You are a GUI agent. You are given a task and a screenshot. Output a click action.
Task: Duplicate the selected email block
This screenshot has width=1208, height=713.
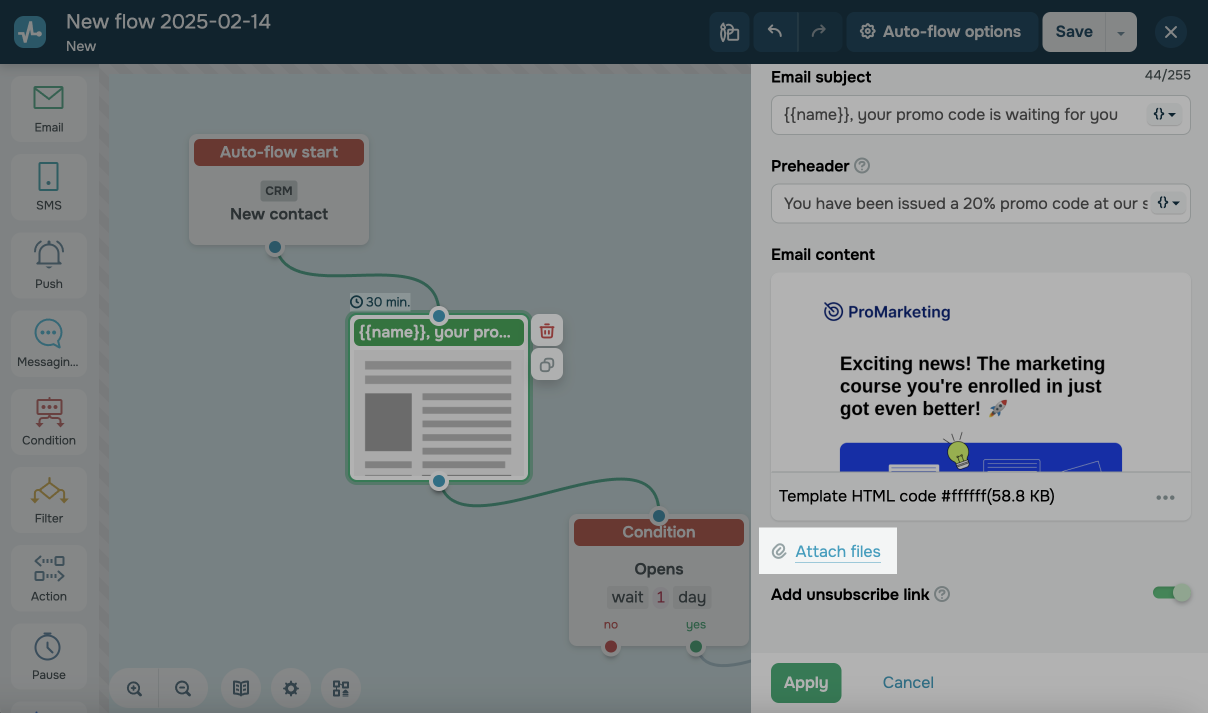pos(546,365)
